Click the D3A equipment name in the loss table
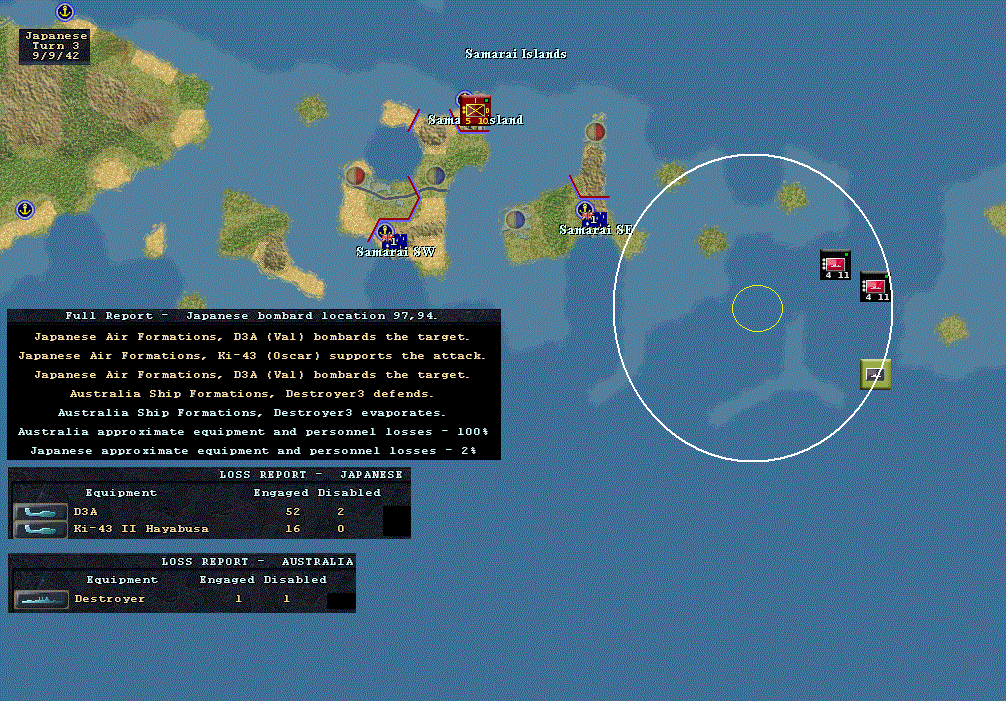 [x=85, y=512]
